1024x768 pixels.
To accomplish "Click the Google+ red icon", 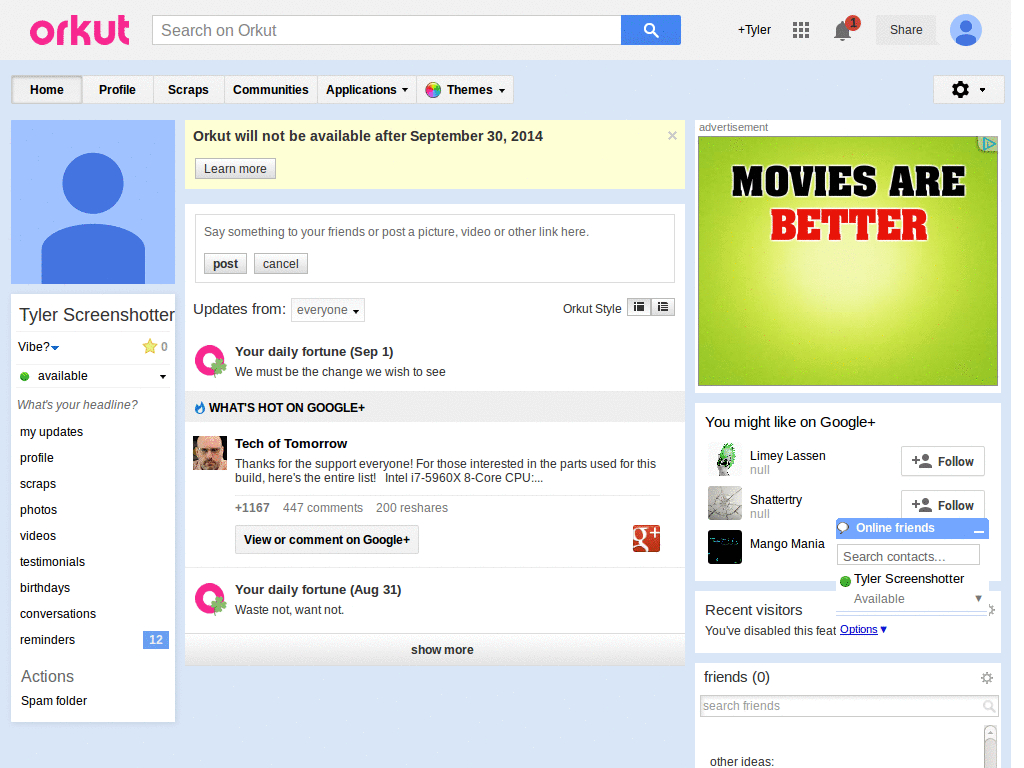I will coord(646,539).
